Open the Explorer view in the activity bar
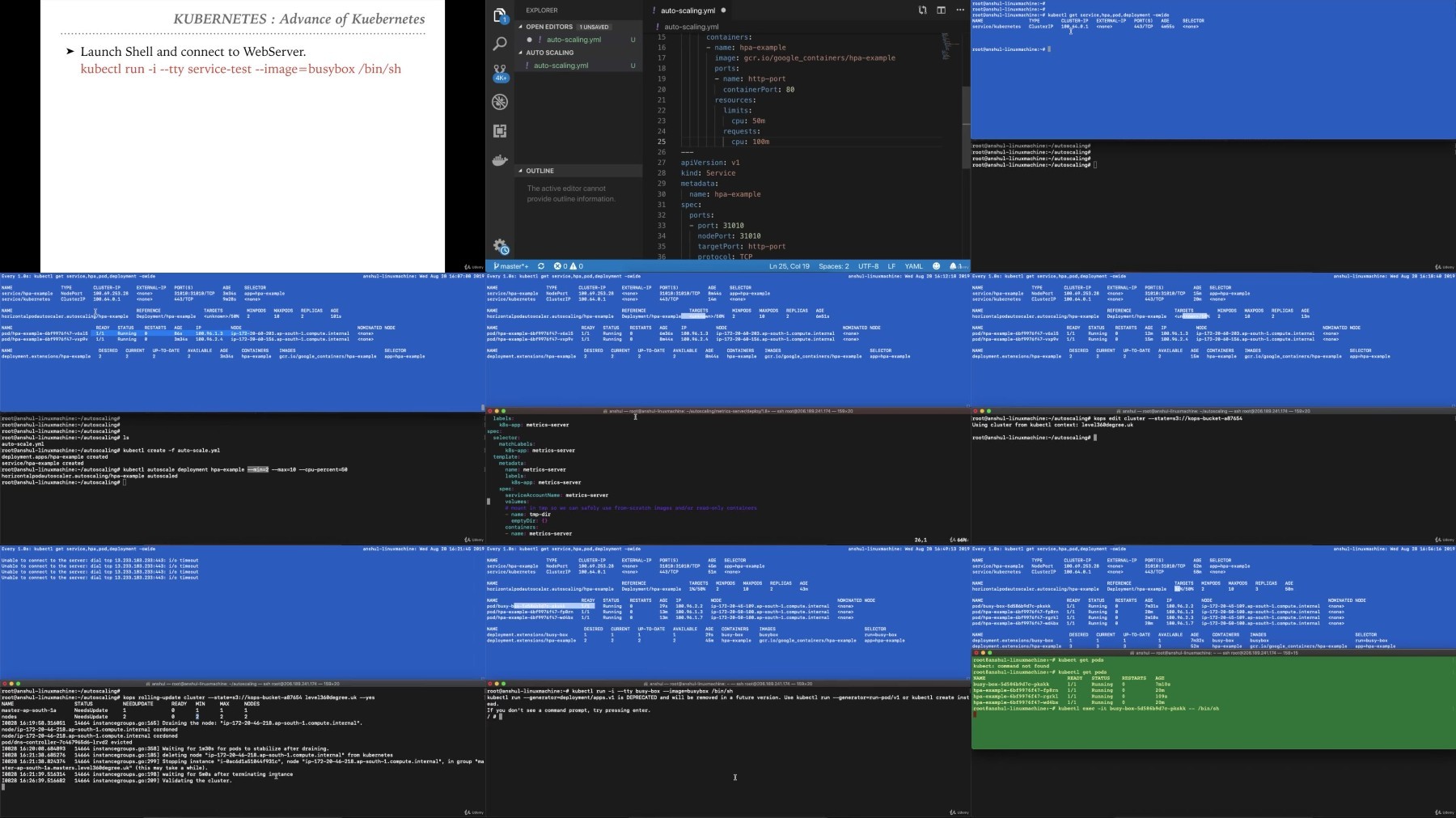Viewport: 1456px width, 818px height. click(x=500, y=15)
